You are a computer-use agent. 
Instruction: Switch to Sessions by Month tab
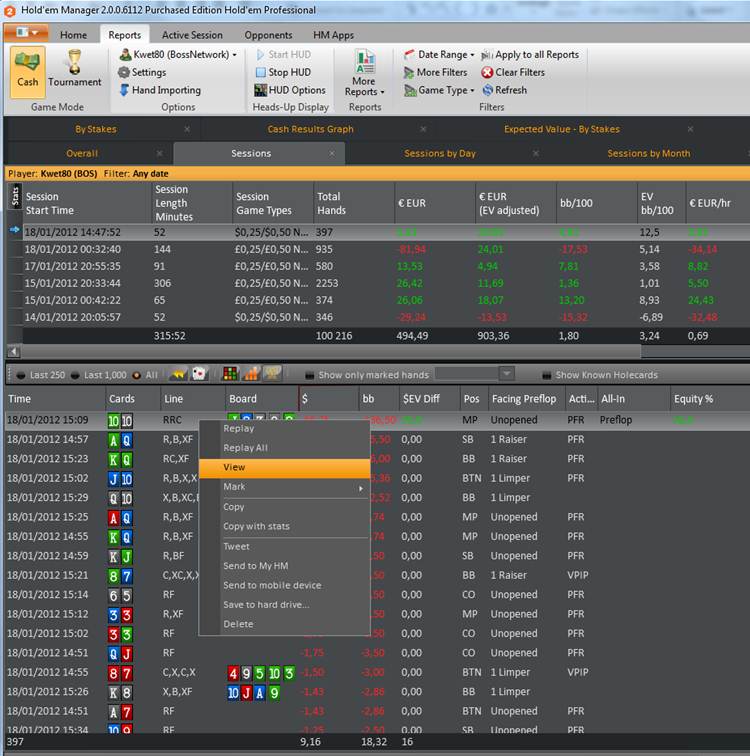(648, 153)
